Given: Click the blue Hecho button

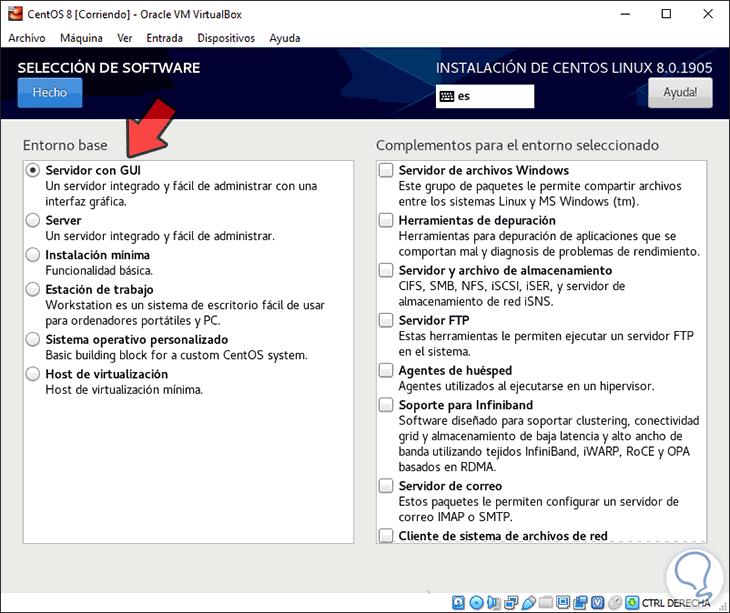Looking at the screenshot, I should click(x=50, y=93).
